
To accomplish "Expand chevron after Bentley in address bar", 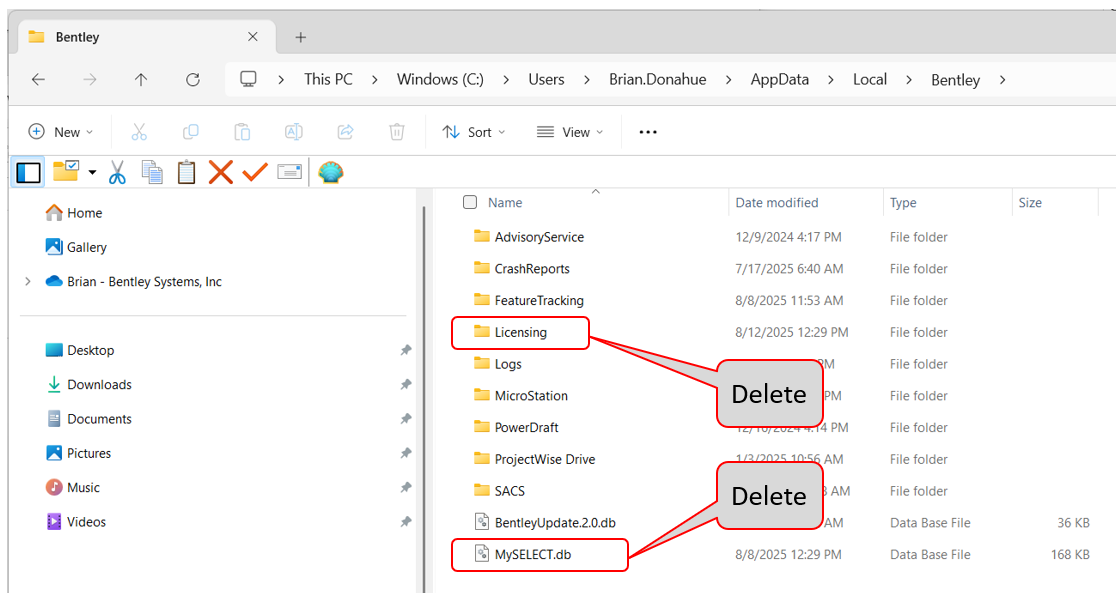I will (x=1002, y=80).
